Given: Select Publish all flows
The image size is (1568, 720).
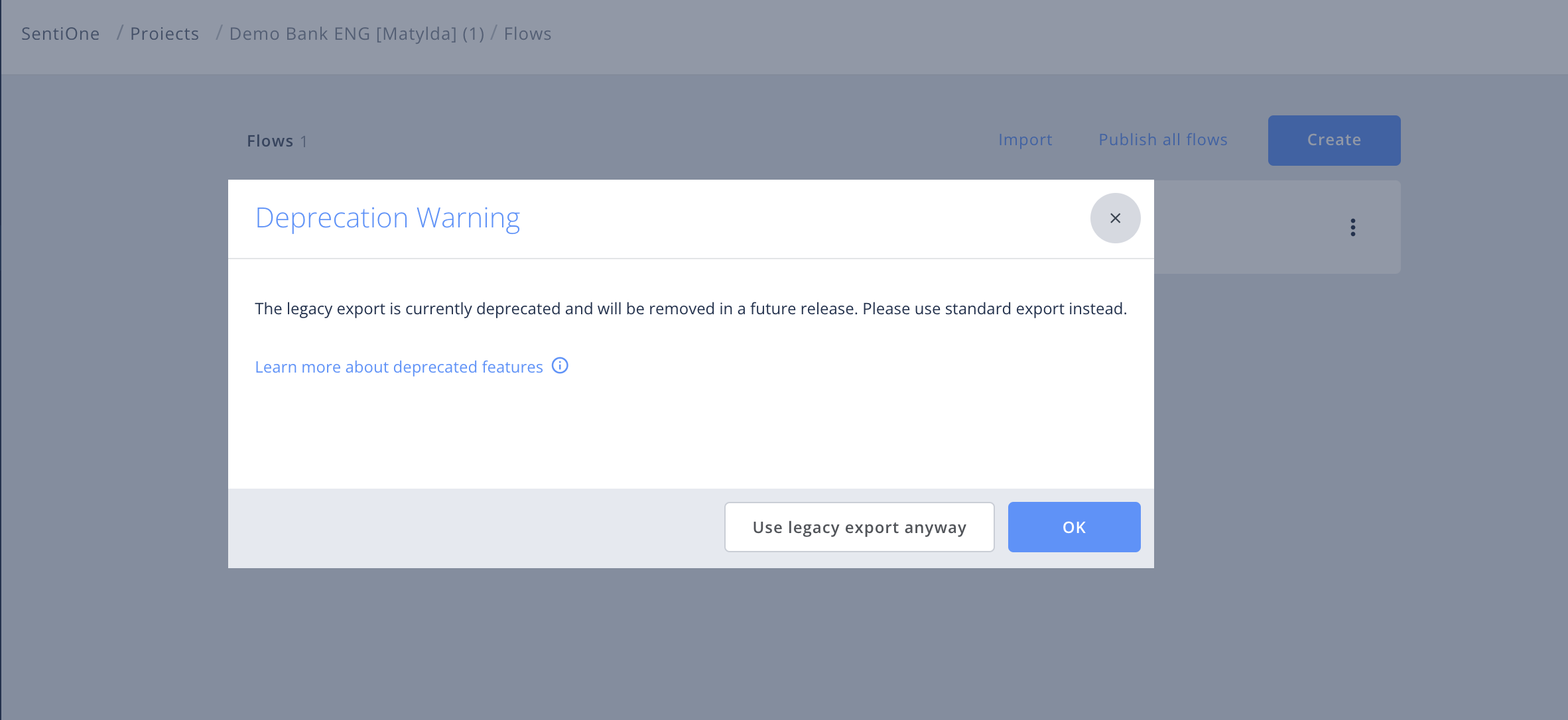Looking at the screenshot, I should point(1163,140).
